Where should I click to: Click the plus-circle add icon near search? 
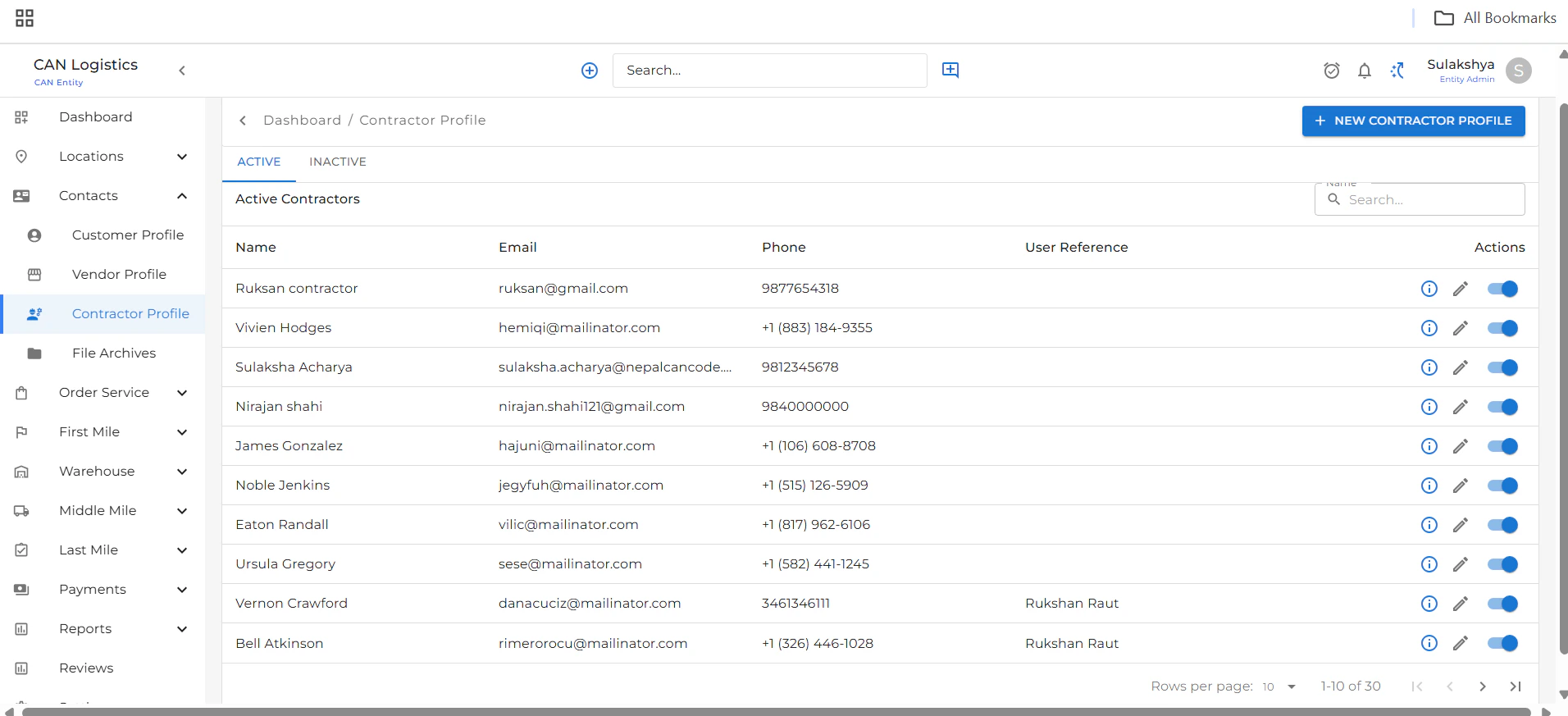tap(590, 71)
